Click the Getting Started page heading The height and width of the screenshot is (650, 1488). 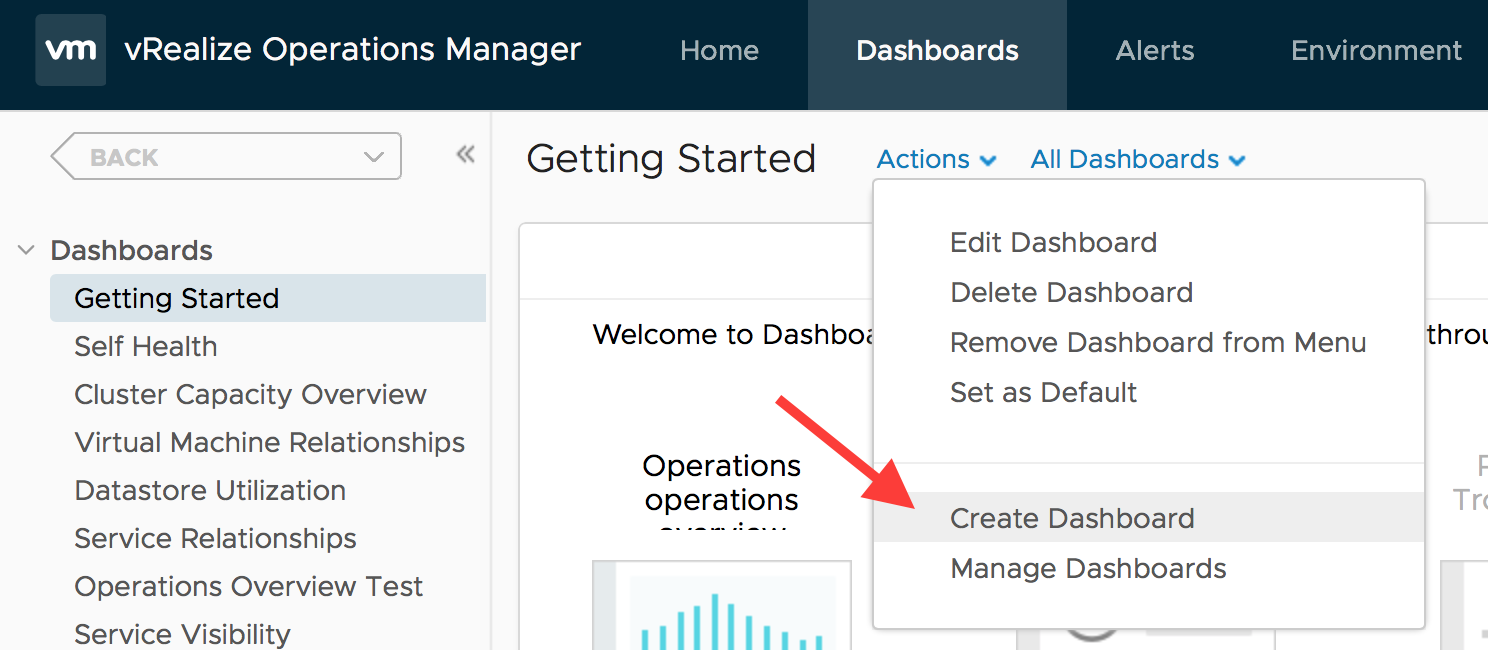(671, 159)
